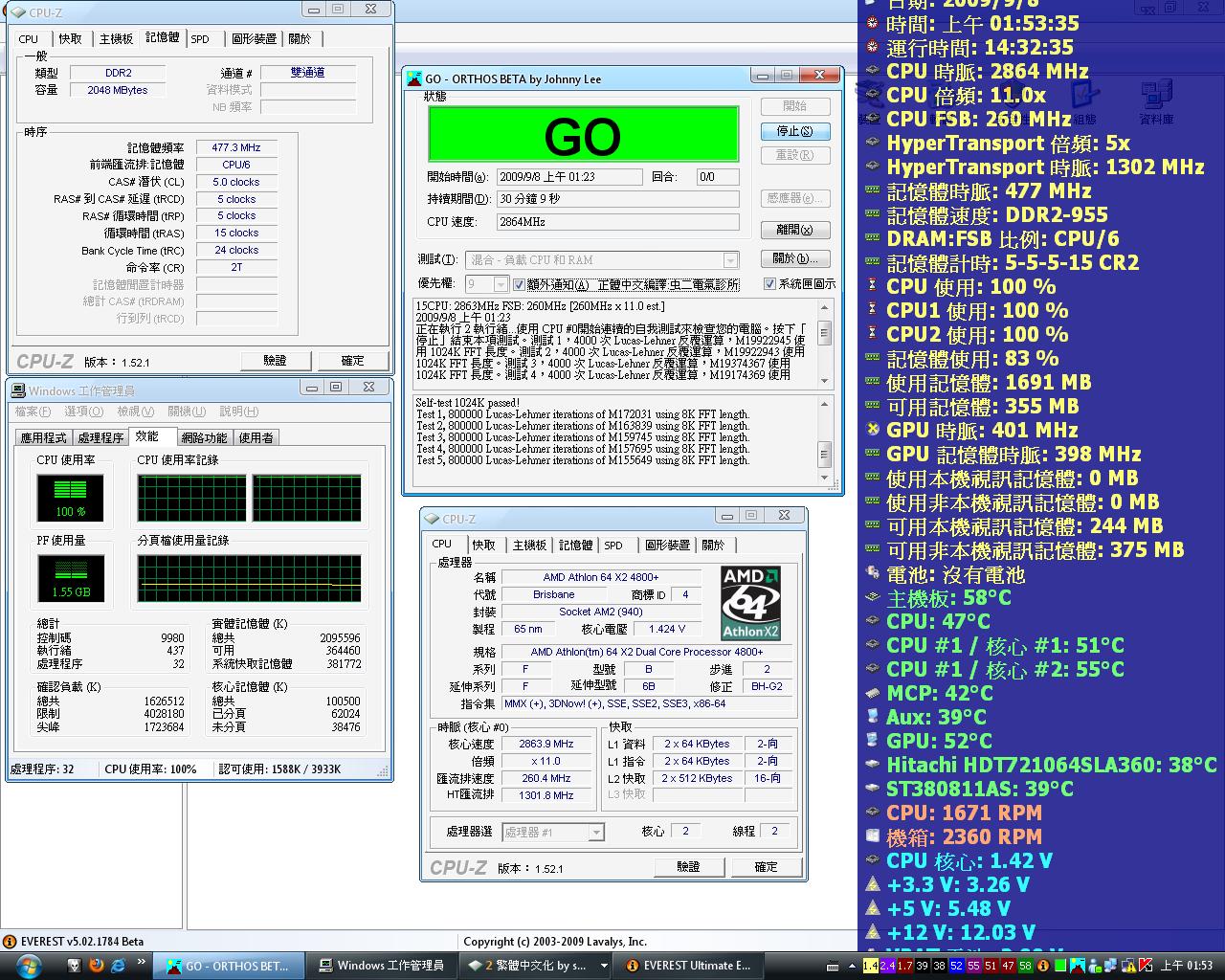The width and height of the screenshot is (1225, 980).
Task: Click the tray icon showing 51
Action: pyautogui.click(x=991, y=966)
